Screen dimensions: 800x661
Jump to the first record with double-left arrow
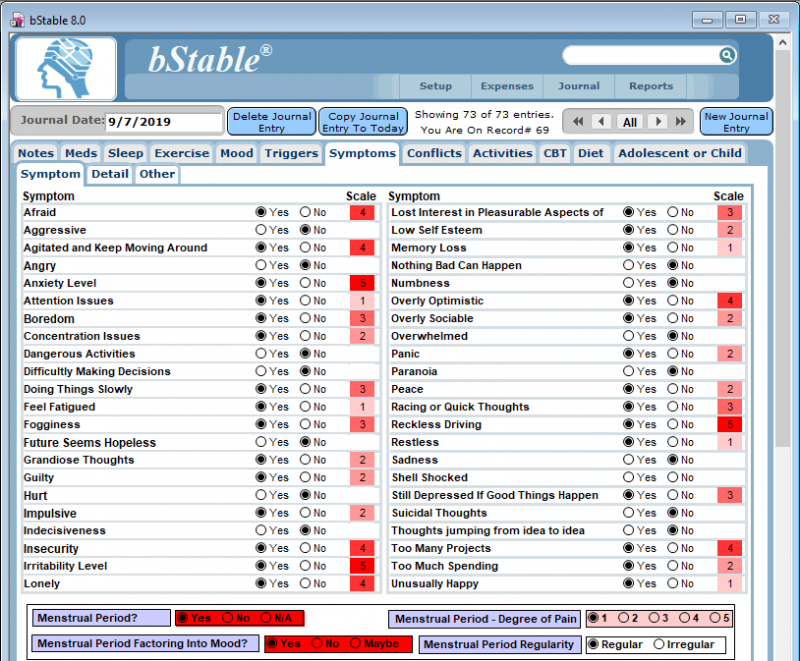[578, 121]
